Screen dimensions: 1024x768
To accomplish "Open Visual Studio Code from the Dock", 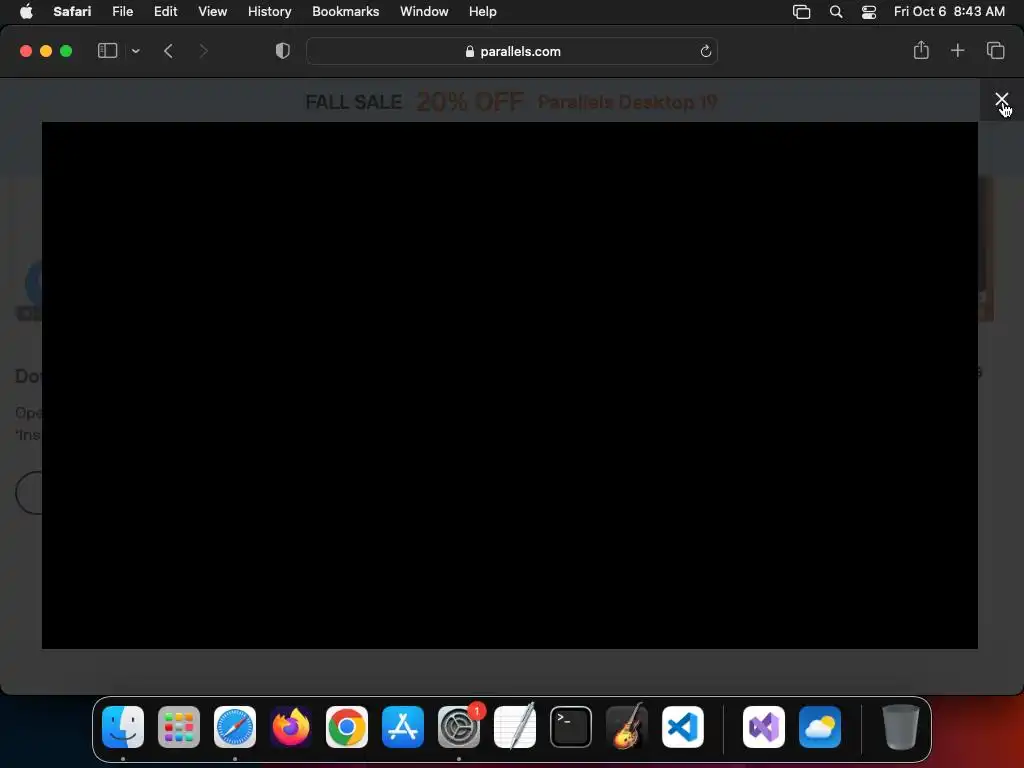I will click(x=682, y=727).
